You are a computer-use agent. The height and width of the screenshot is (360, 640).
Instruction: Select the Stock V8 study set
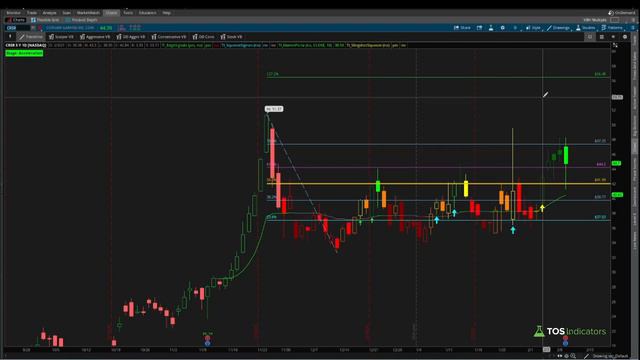point(231,37)
